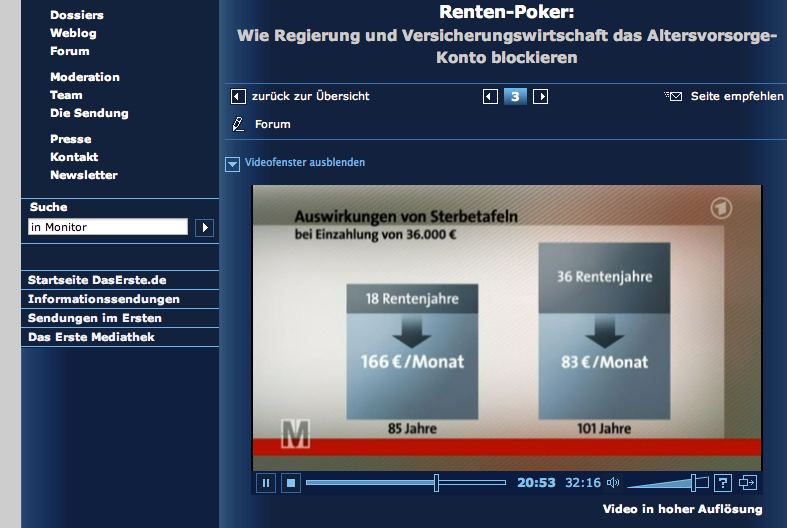Select page number 3
The height and width of the screenshot is (528, 787).
tap(515, 96)
